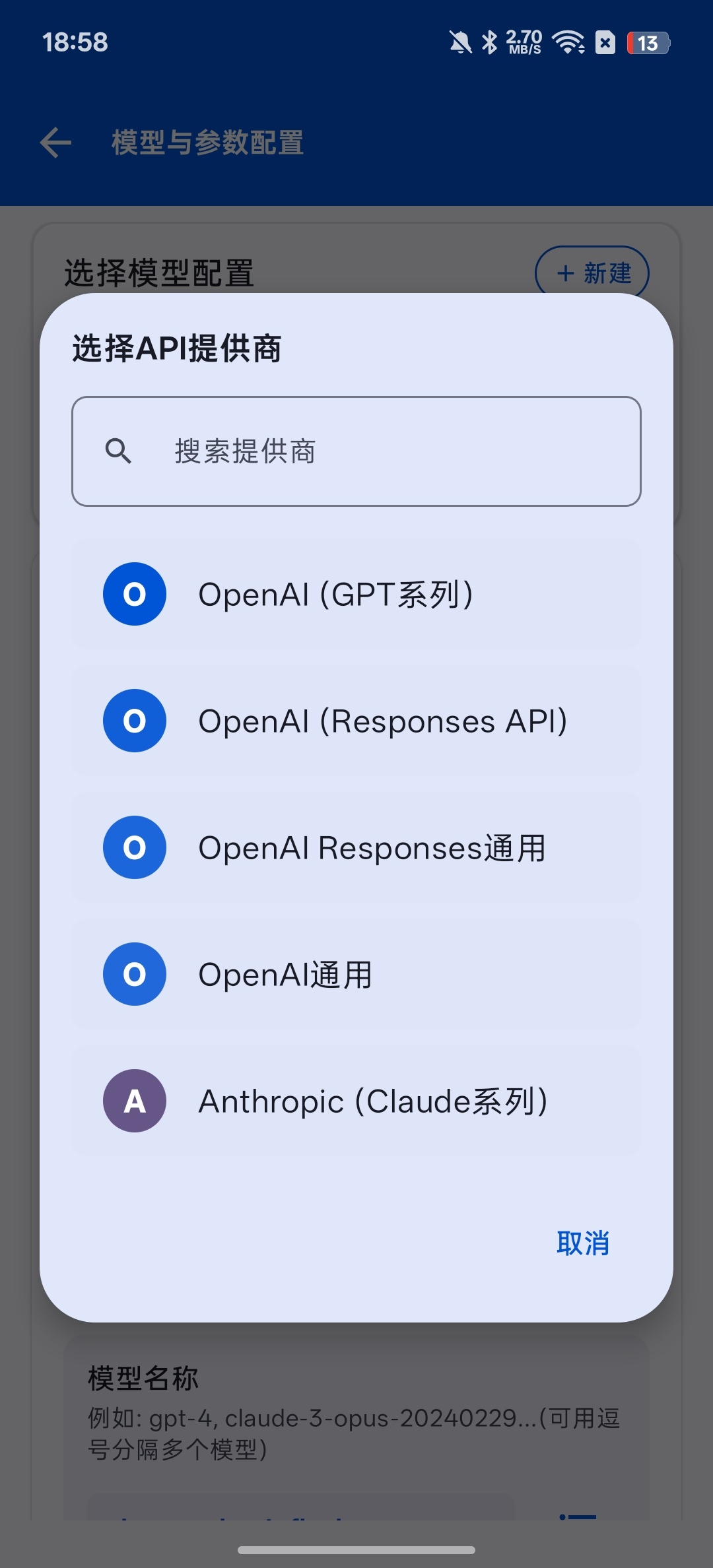The width and height of the screenshot is (713, 1568).
Task: Pick the OpenAI通用 provider
Action: pyautogui.click(x=356, y=974)
